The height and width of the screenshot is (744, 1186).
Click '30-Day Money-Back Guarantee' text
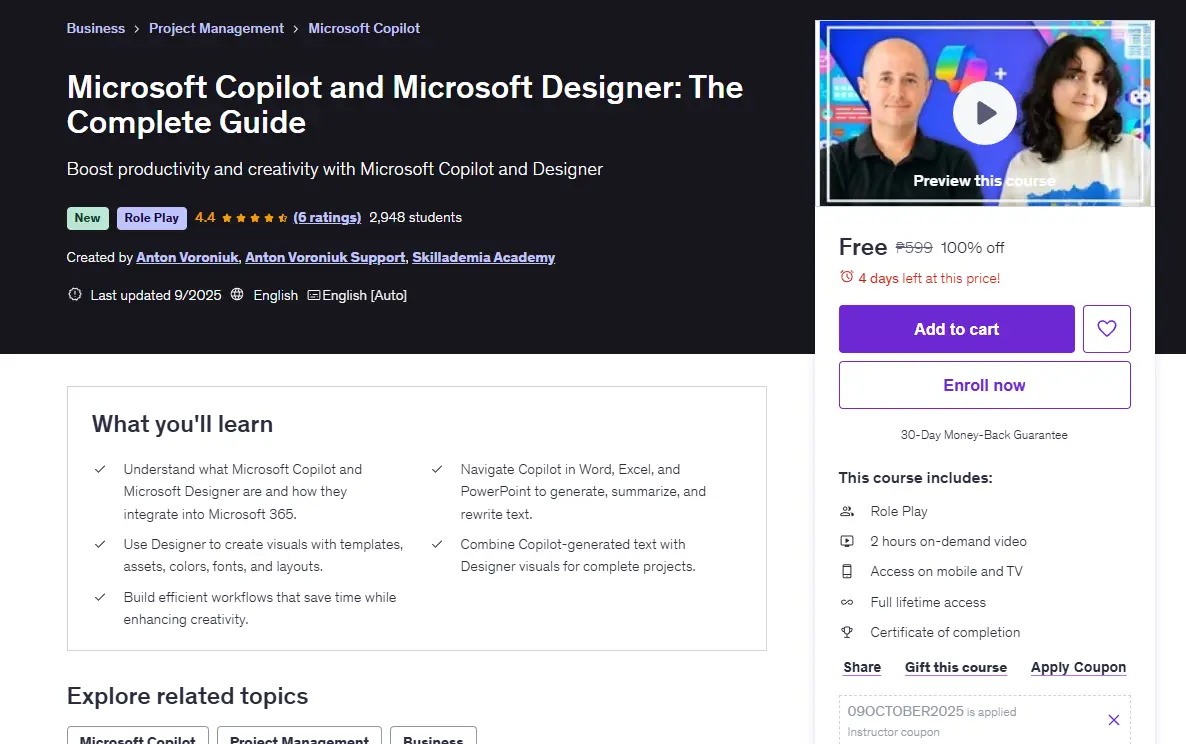click(x=984, y=435)
